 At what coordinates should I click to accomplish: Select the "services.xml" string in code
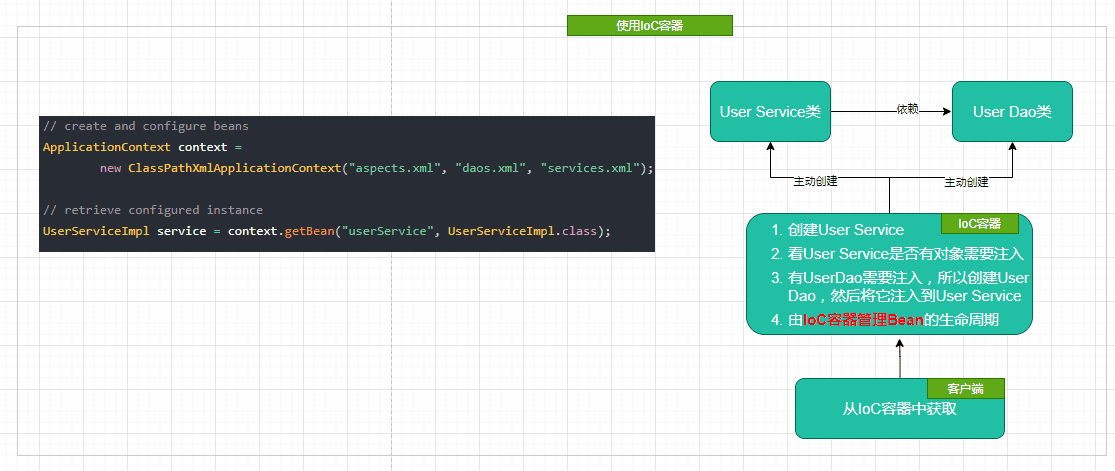point(589,168)
